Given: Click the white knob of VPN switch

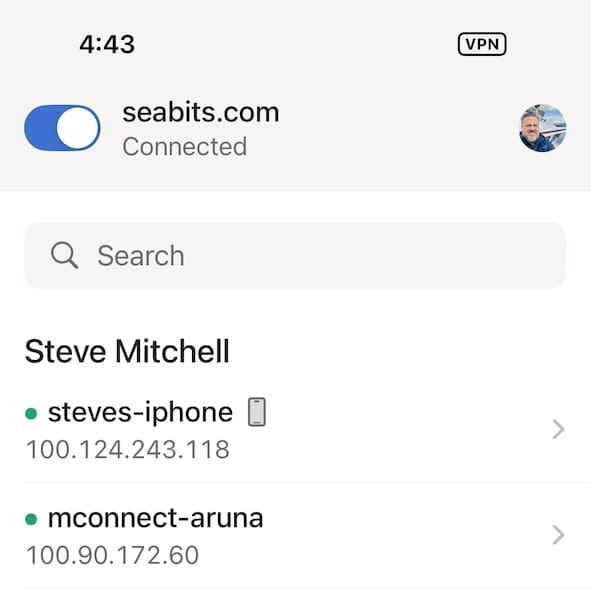Looking at the screenshot, I should click(77, 128).
